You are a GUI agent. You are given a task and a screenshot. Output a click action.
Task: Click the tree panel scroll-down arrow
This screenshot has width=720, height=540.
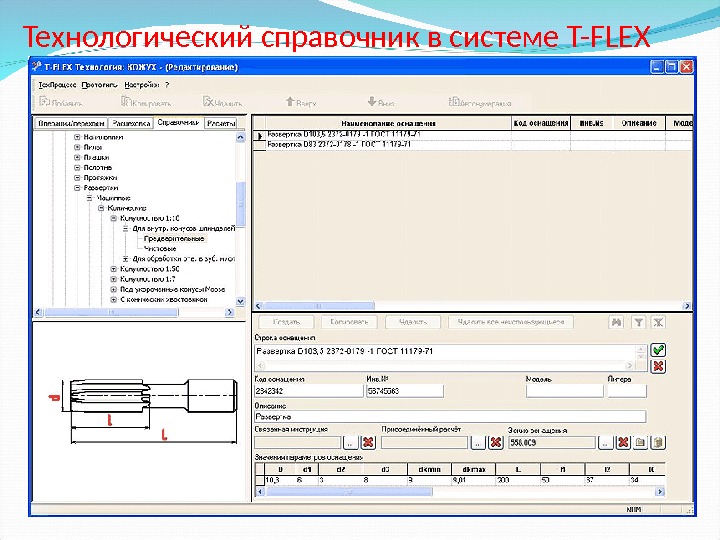tap(241, 302)
